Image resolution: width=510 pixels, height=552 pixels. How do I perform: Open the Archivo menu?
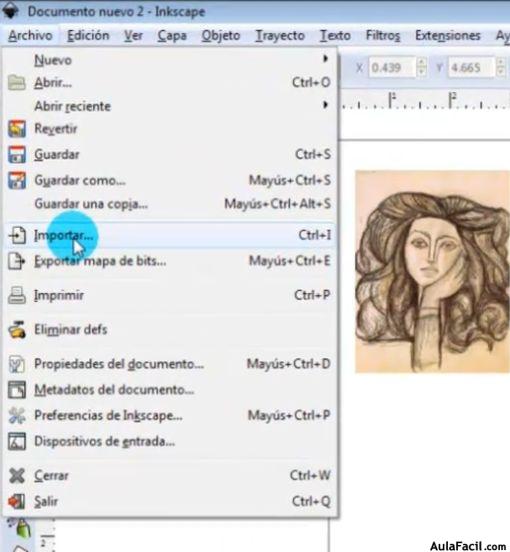(30, 36)
